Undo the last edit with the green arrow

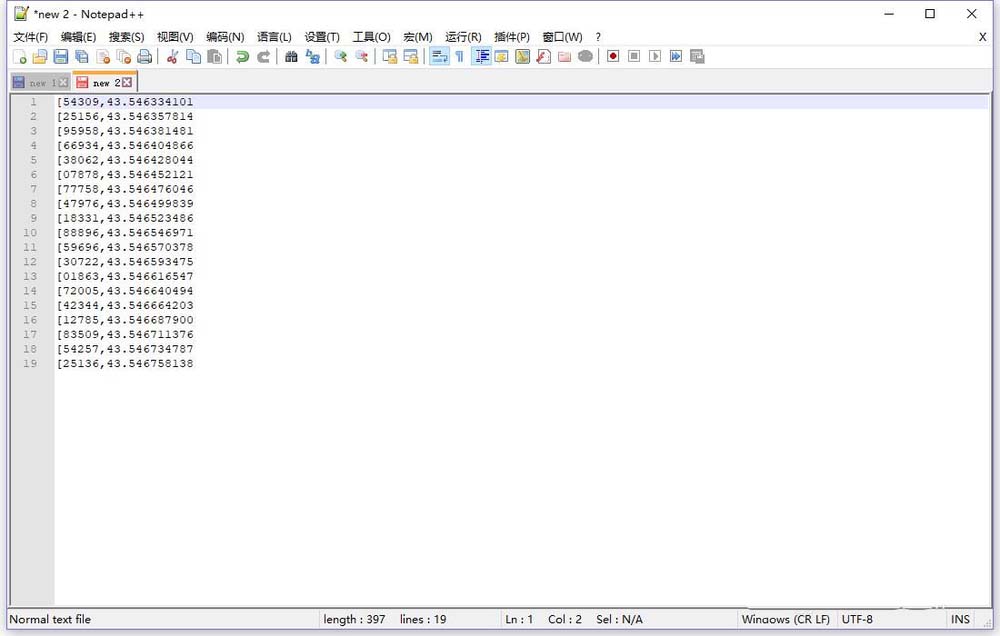242,57
